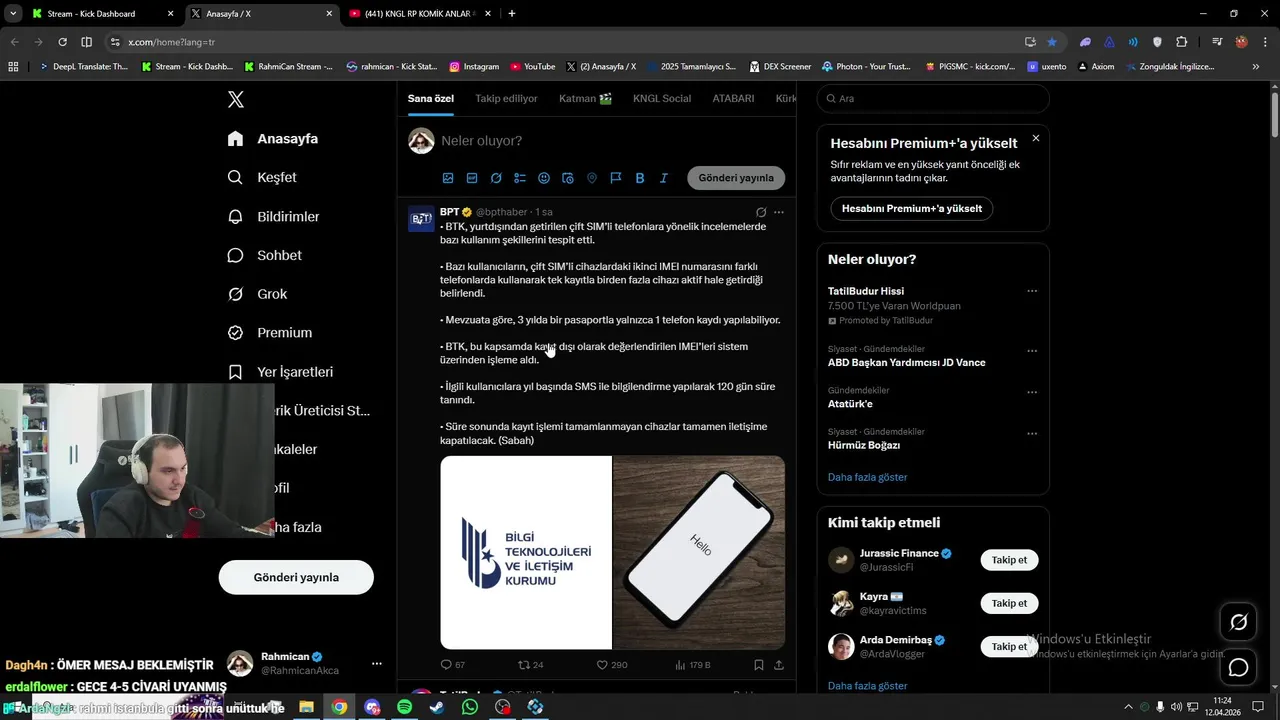Image resolution: width=1280 pixels, height=720 pixels.
Task: Add media image to the post
Action: (448, 178)
